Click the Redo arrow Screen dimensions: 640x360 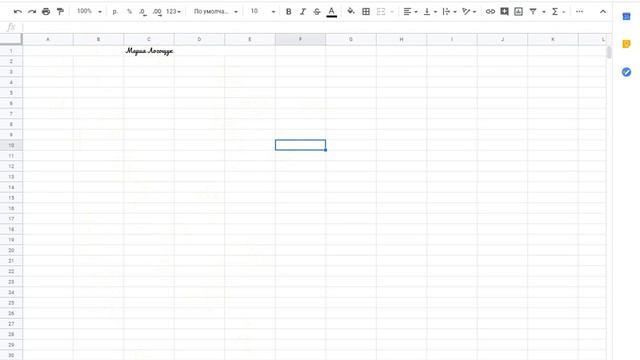click(32, 11)
